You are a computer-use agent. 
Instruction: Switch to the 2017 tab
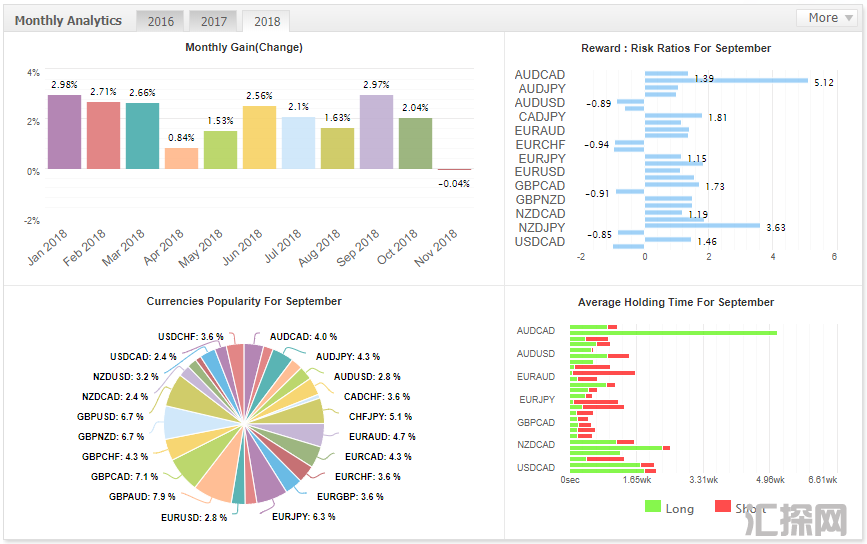(x=213, y=21)
